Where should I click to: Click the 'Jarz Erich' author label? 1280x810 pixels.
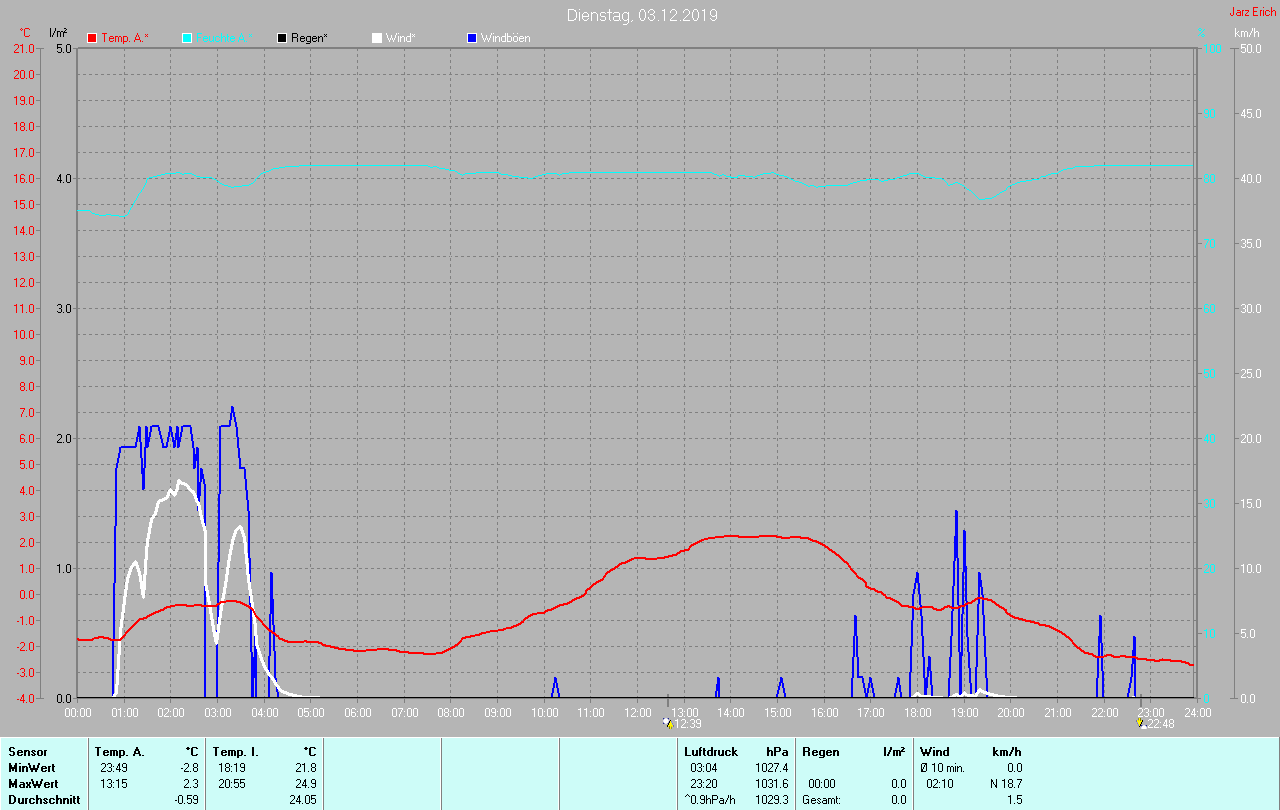[x=1252, y=12]
